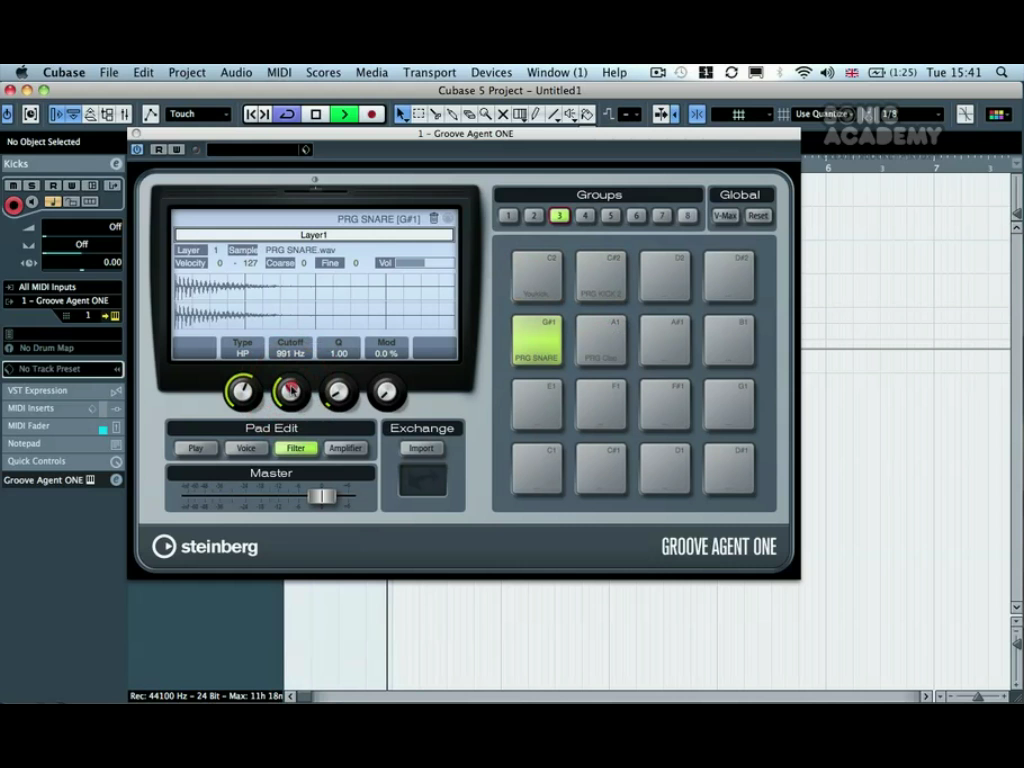The width and height of the screenshot is (1024, 768).
Task: Toggle Record Enable on Kicks track
Action: pyautogui.click(x=13, y=205)
